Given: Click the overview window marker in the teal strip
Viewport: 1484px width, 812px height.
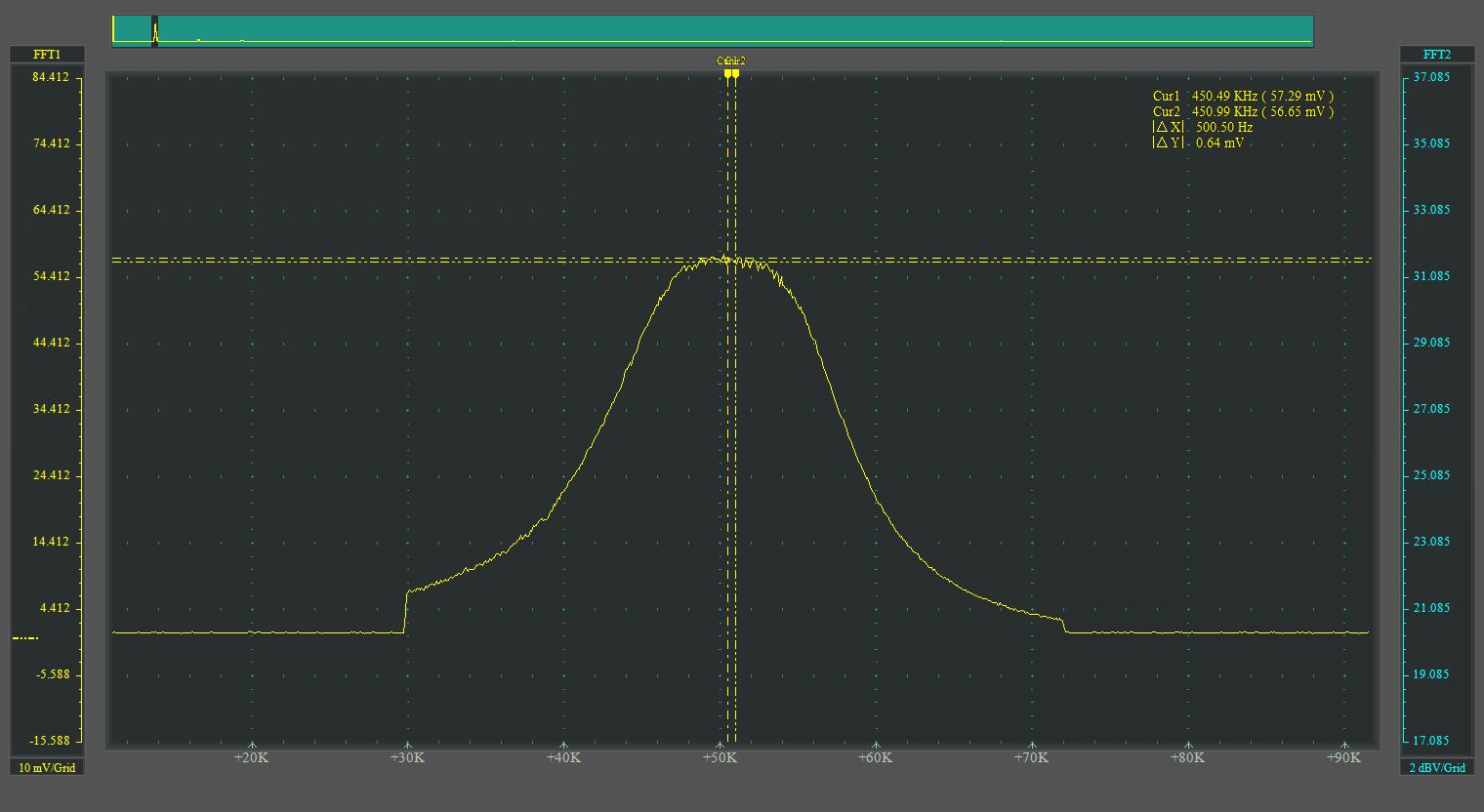Looking at the screenshot, I should [x=154, y=30].
